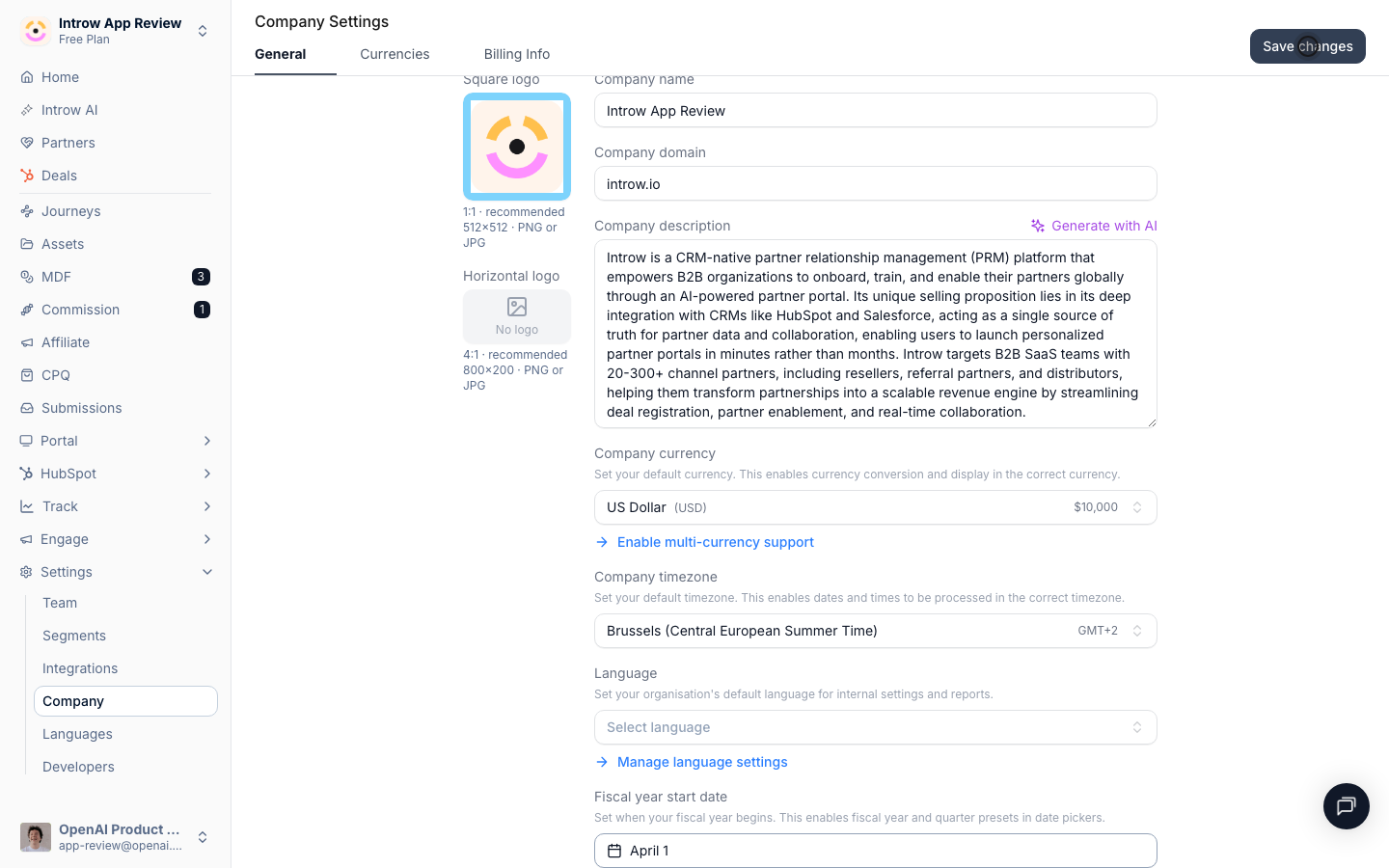Image resolution: width=1389 pixels, height=868 pixels.
Task: Click the Assets folder icon
Action: 27,244
